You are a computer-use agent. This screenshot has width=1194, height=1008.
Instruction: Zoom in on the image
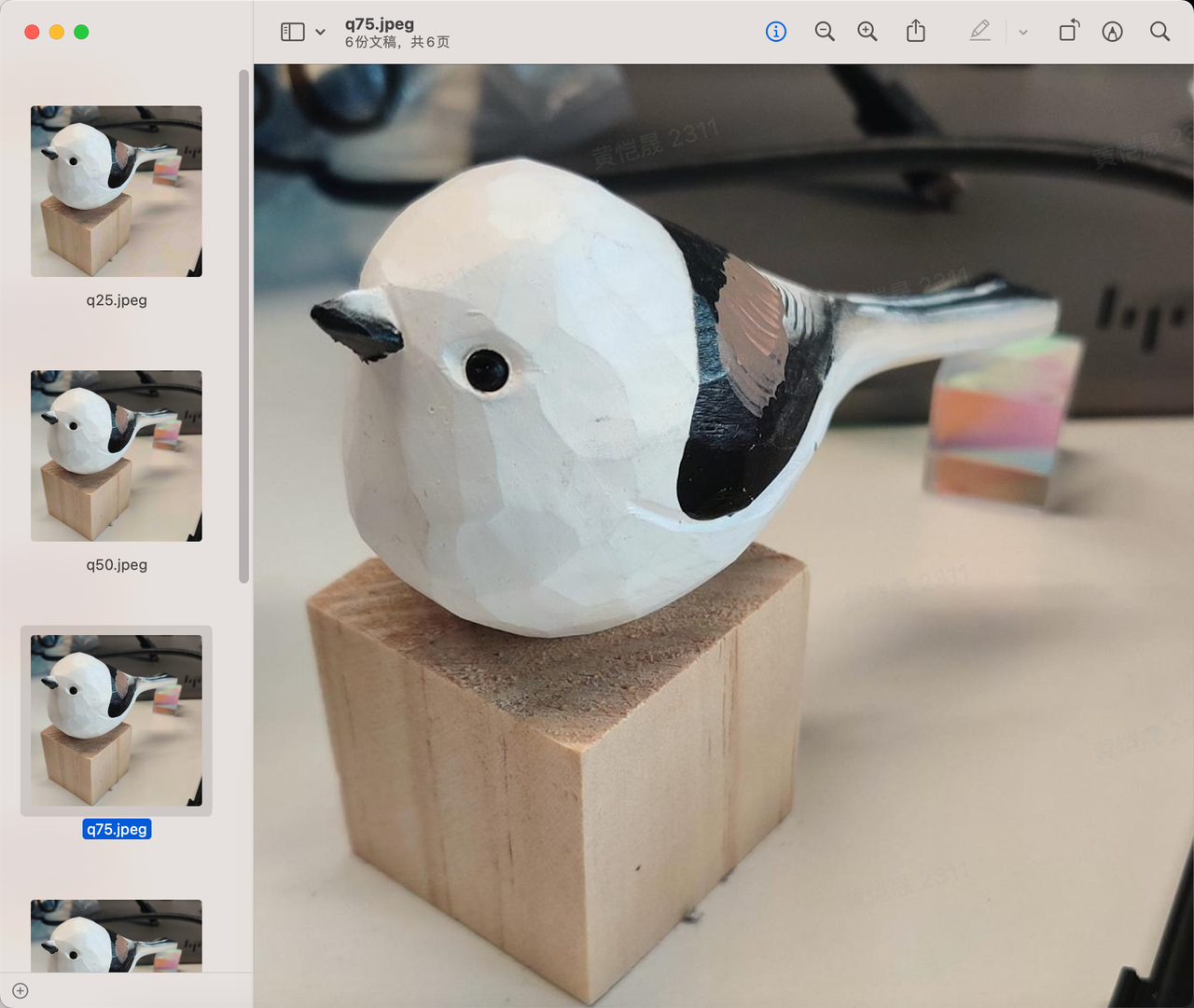point(868,32)
